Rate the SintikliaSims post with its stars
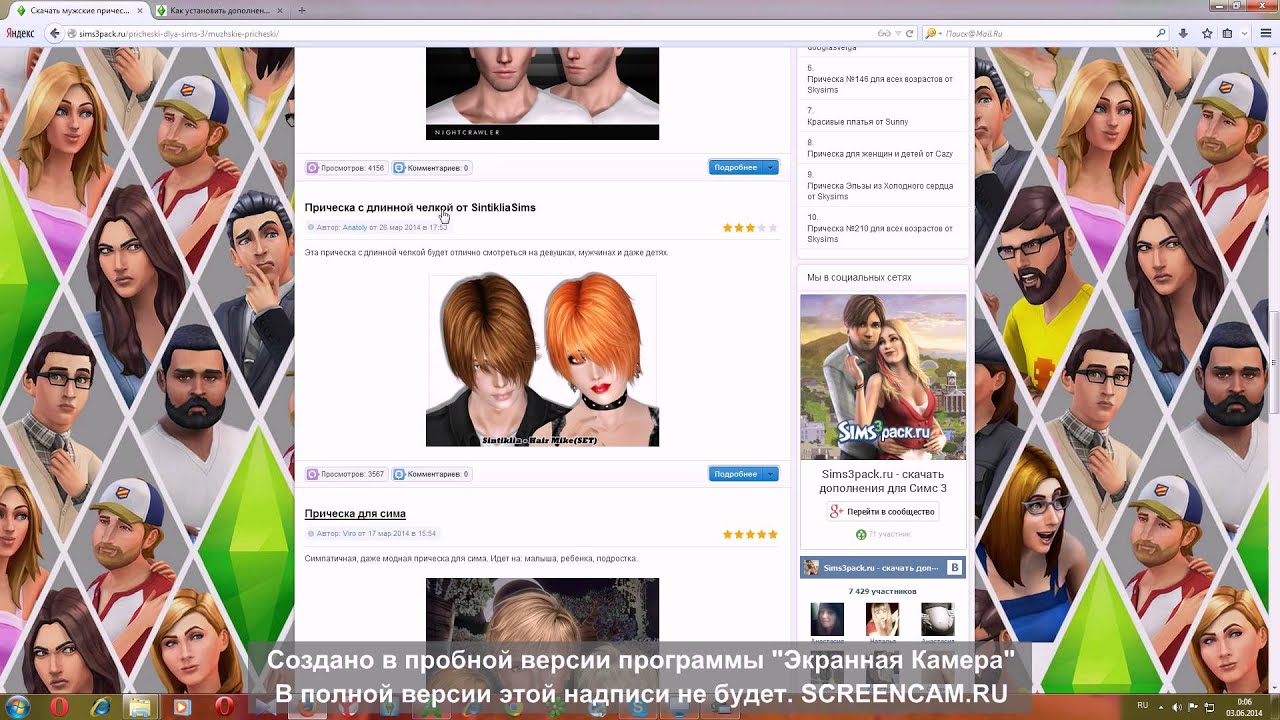Image resolution: width=1280 pixels, height=720 pixels. 750,228
